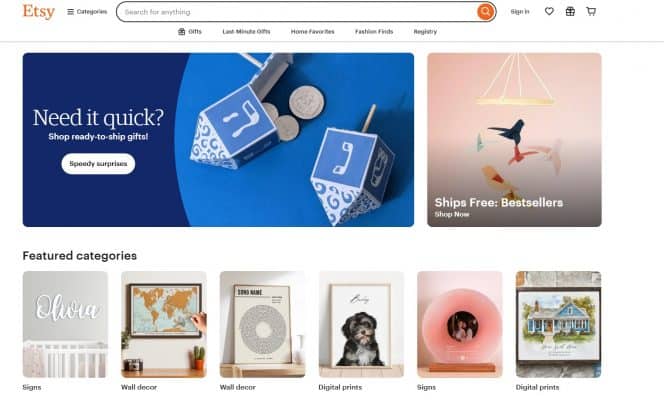
Task: Open the world map Wall decor thumbnail
Action: click(164, 324)
